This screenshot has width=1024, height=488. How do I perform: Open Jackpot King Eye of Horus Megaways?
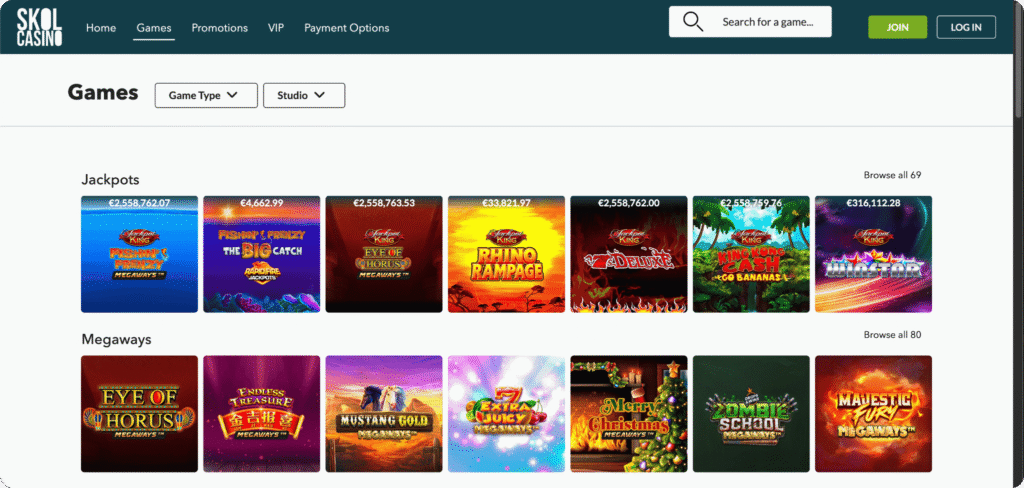(x=384, y=254)
